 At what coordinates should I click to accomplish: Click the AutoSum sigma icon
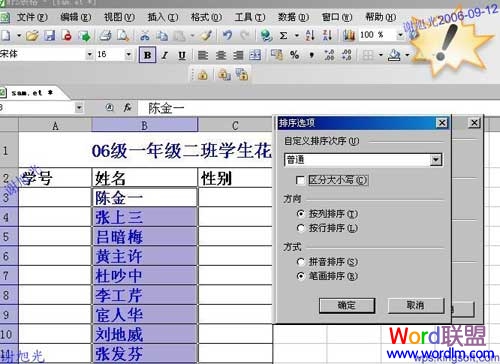(283, 35)
